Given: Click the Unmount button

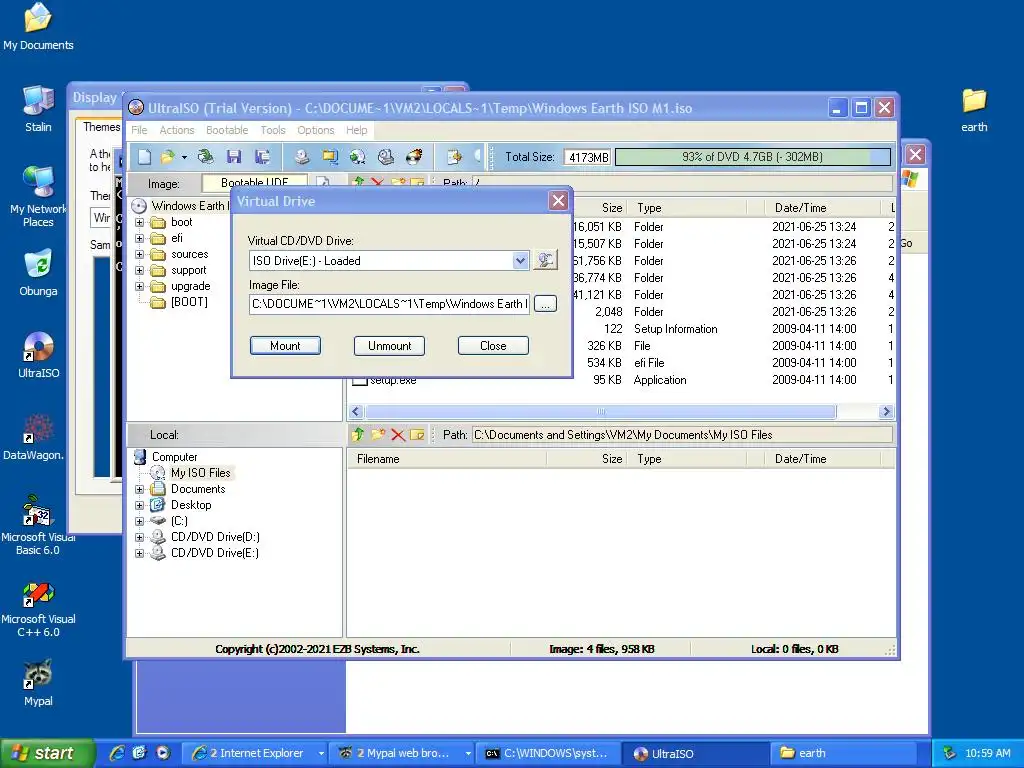Looking at the screenshot, I should coord(389,346).
